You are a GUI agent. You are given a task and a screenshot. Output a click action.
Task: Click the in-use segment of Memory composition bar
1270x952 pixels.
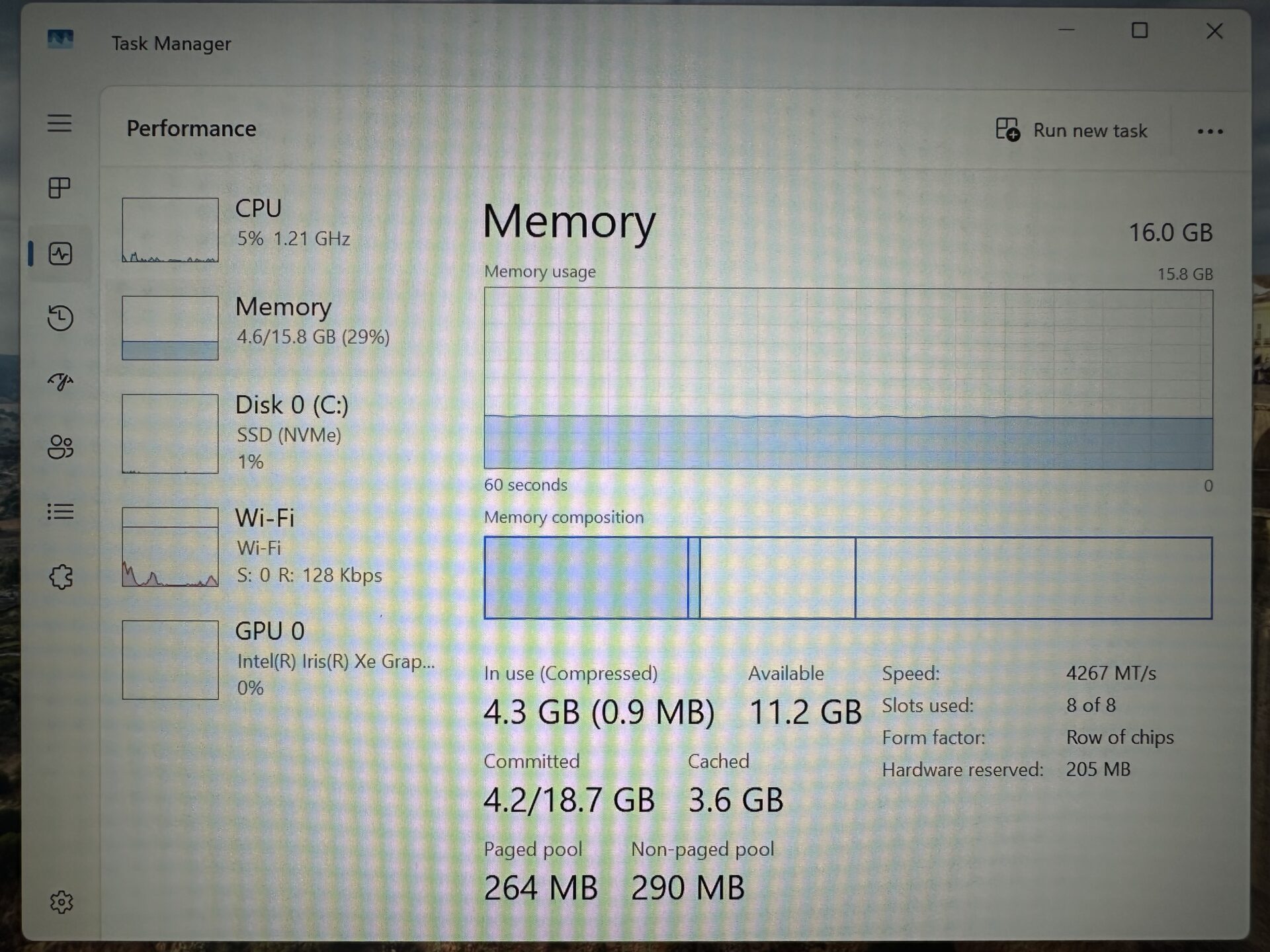pyautogui.click(x=586, y=578)
